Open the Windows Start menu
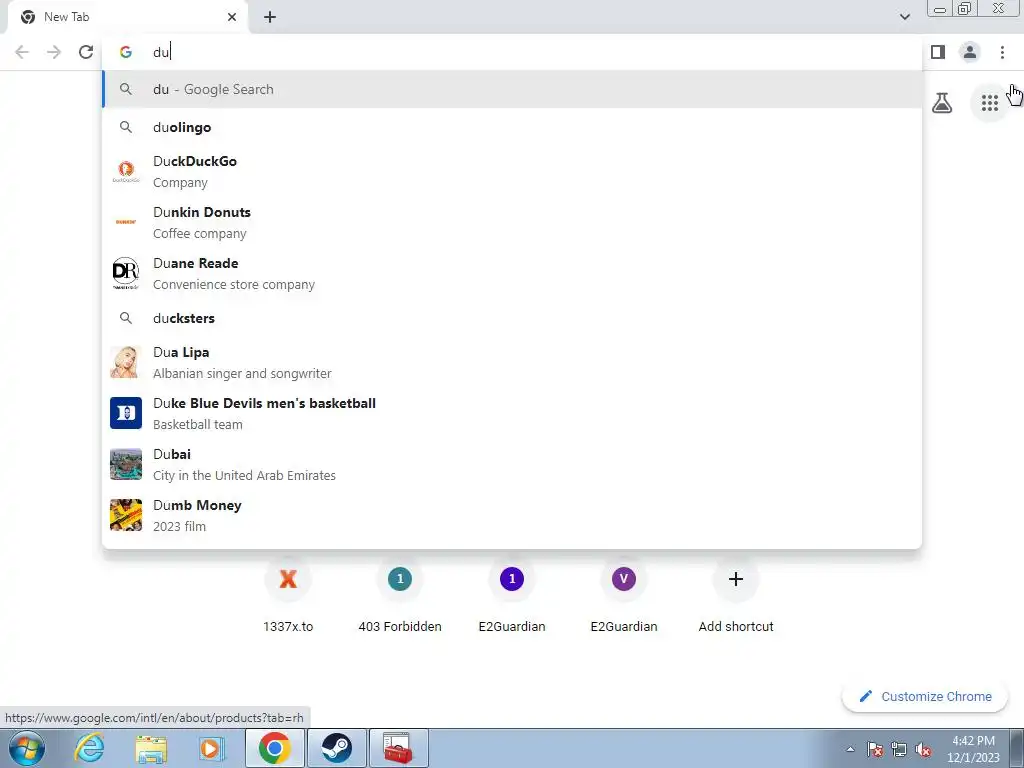Screen dimensions: 1024x768 pos(27,748)
